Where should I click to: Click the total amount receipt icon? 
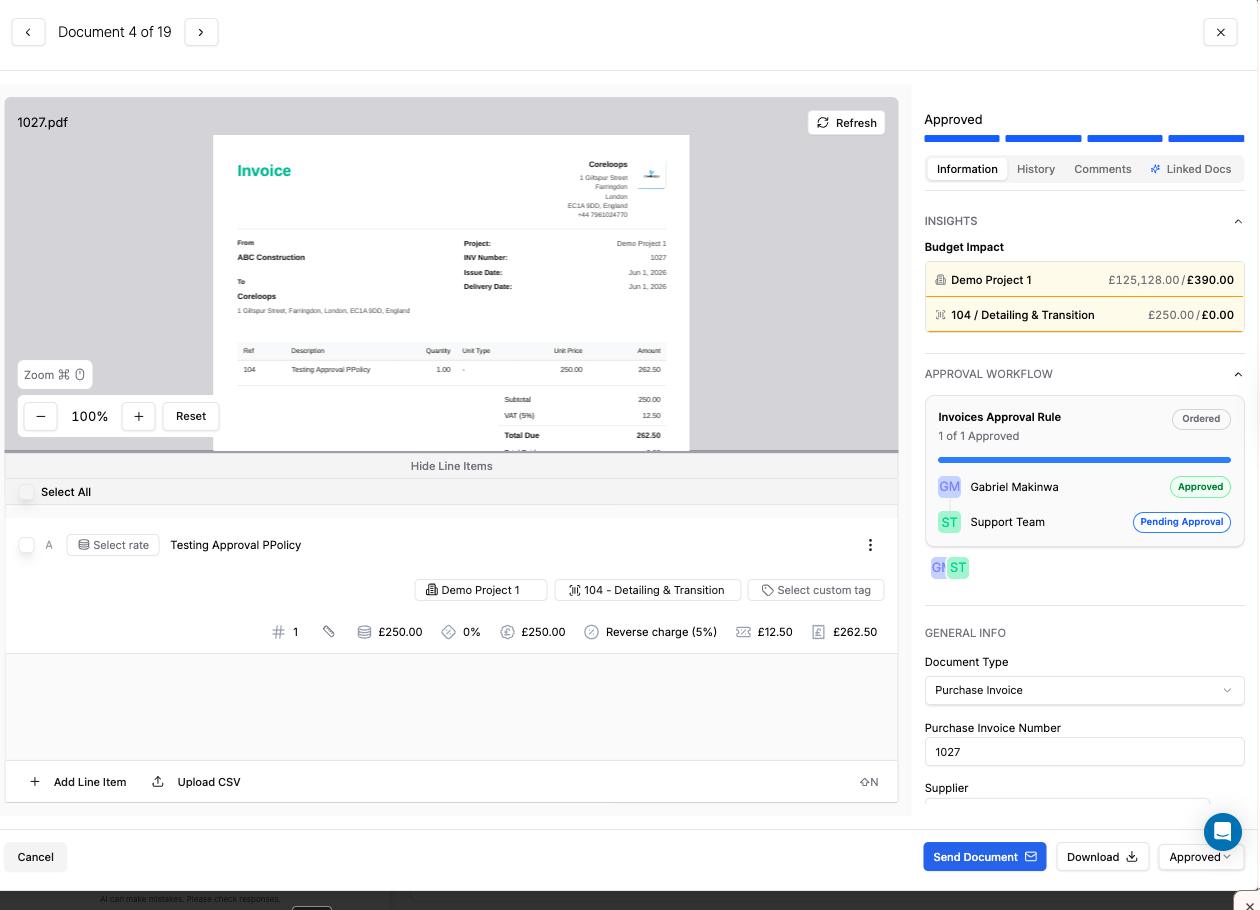818,632
